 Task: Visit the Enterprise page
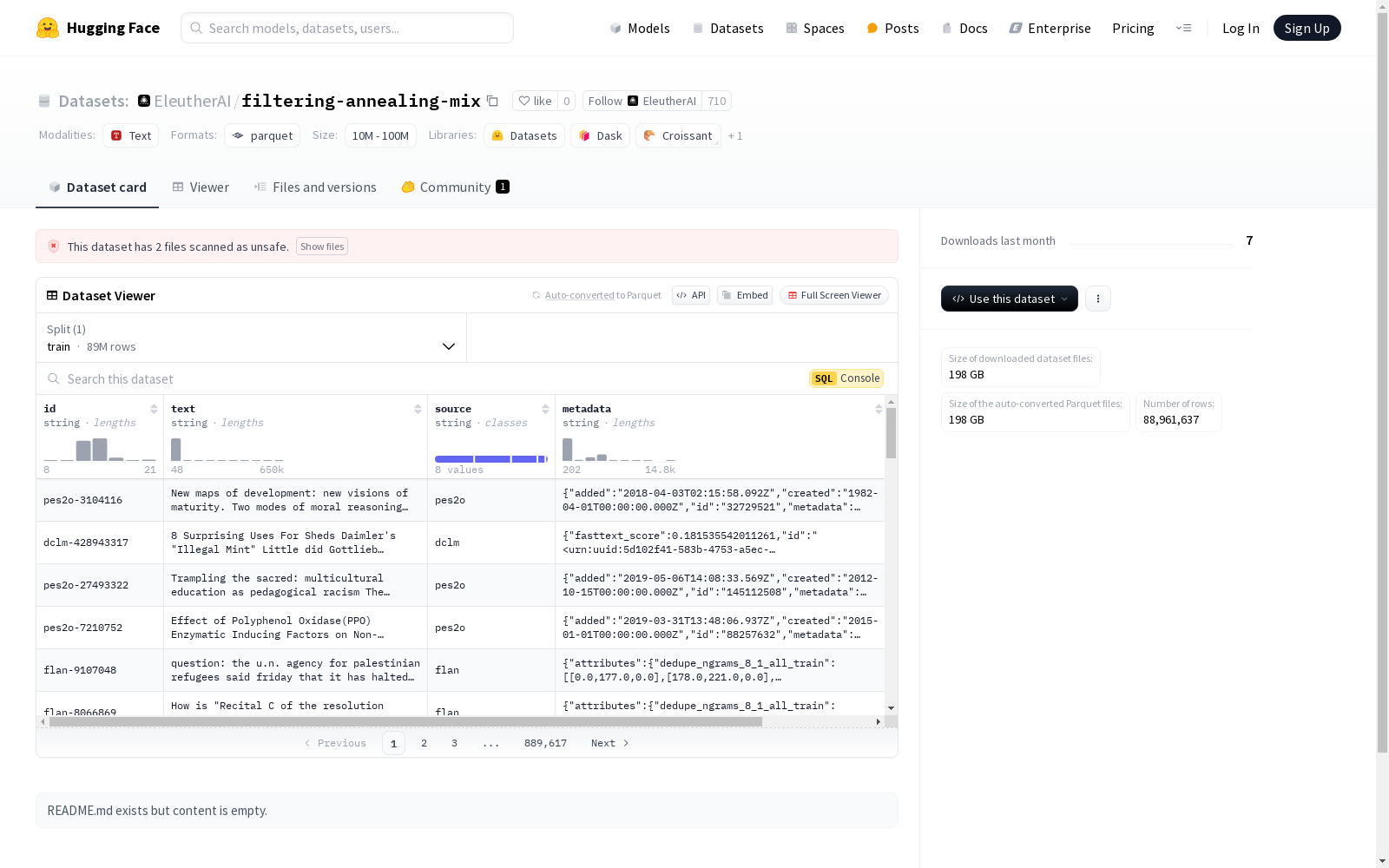1050,28
